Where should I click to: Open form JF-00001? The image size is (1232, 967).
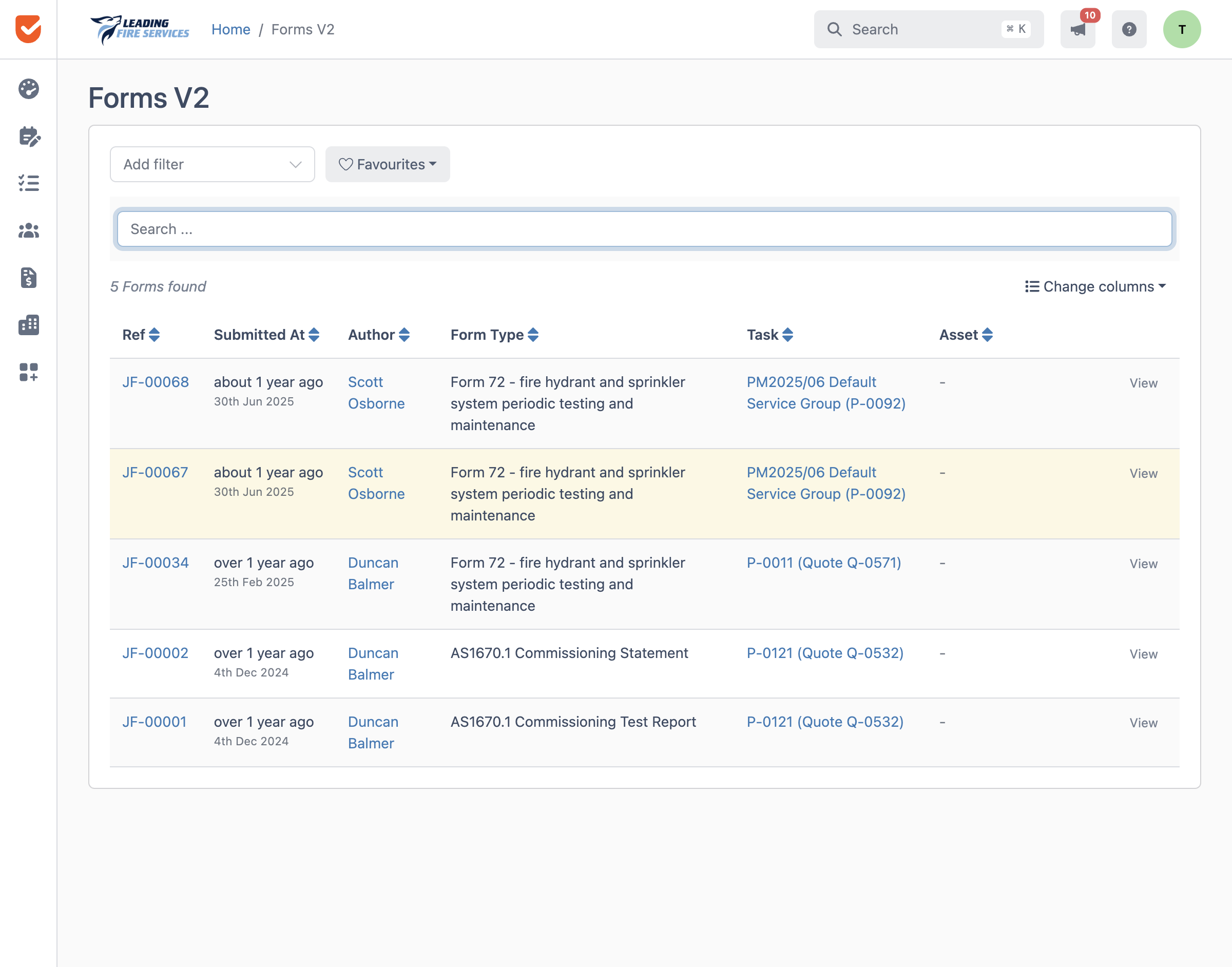coord(155,722)
